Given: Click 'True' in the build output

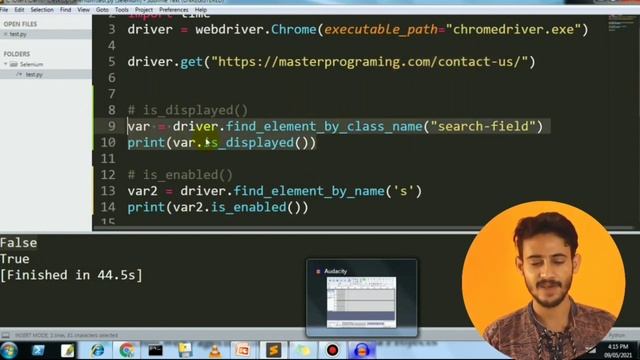Looking at the screenshot, I should pyautogui.click(x=15, y=259).
